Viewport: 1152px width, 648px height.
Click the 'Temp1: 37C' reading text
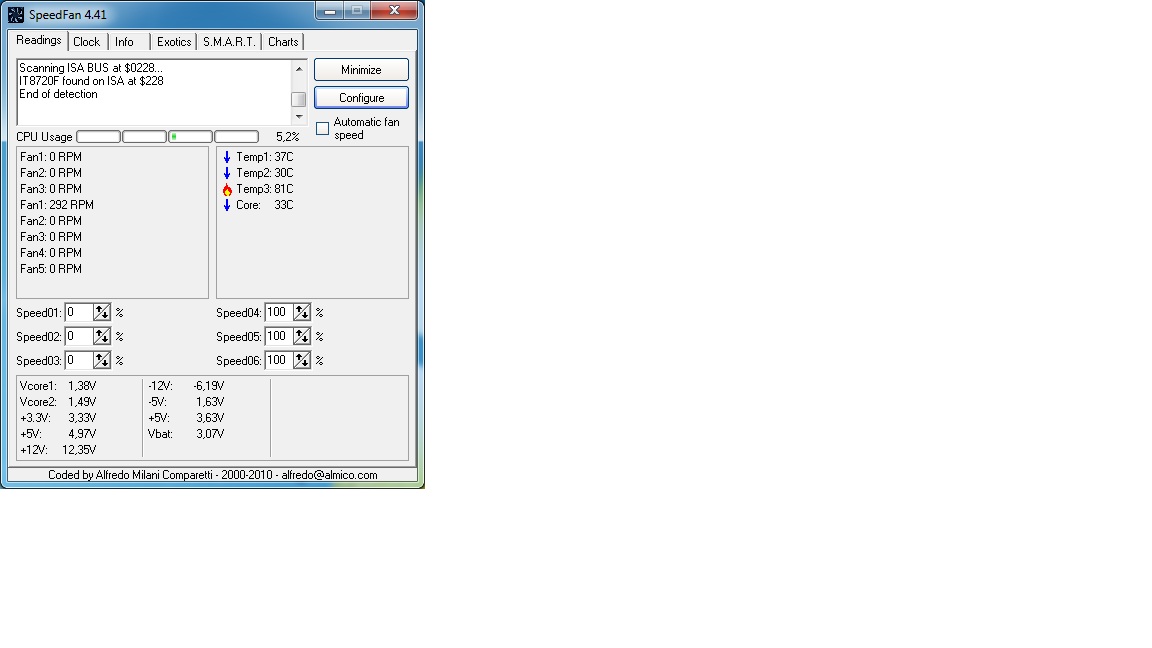(264, 157)
